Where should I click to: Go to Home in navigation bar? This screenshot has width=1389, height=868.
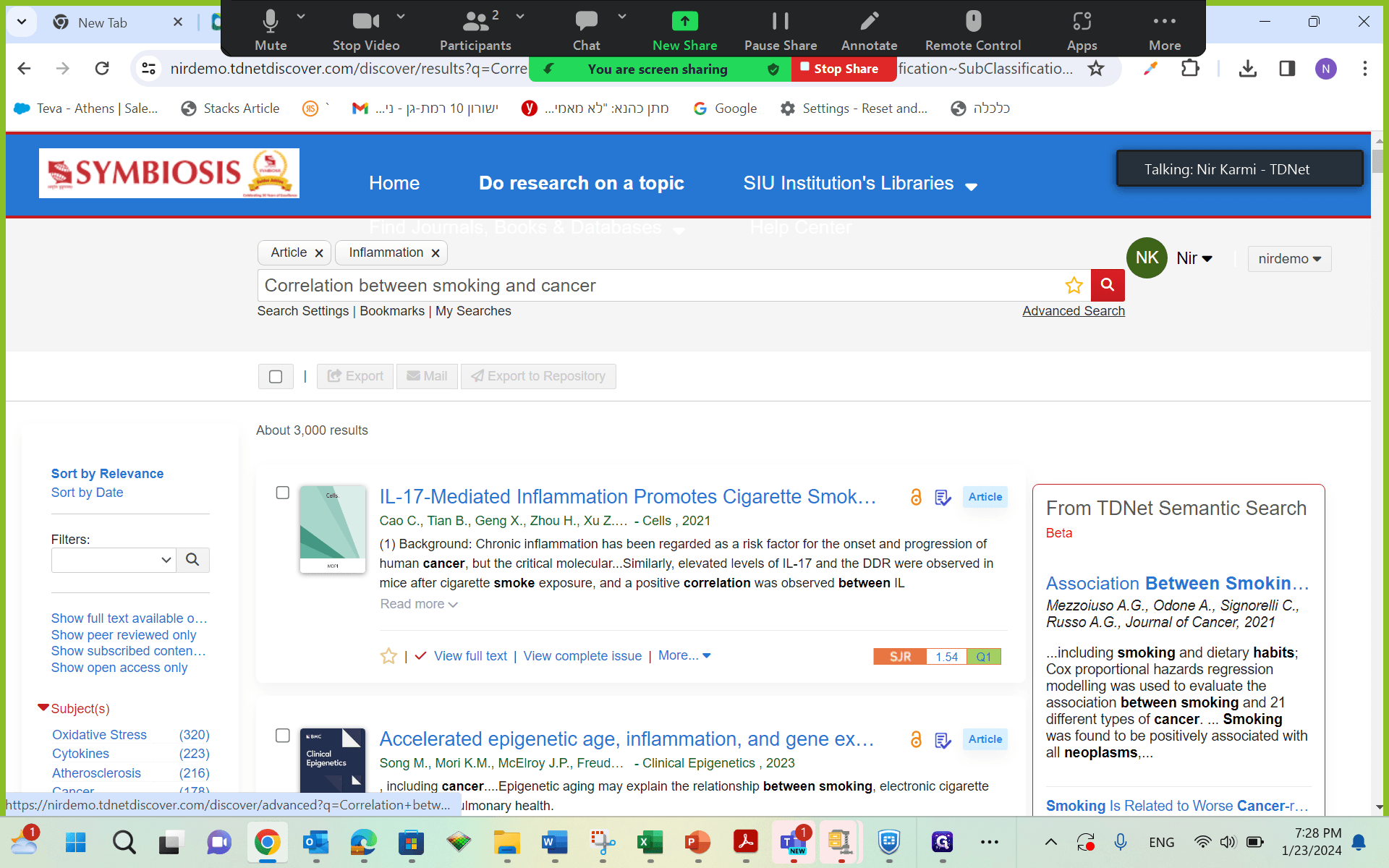(394, 184)
